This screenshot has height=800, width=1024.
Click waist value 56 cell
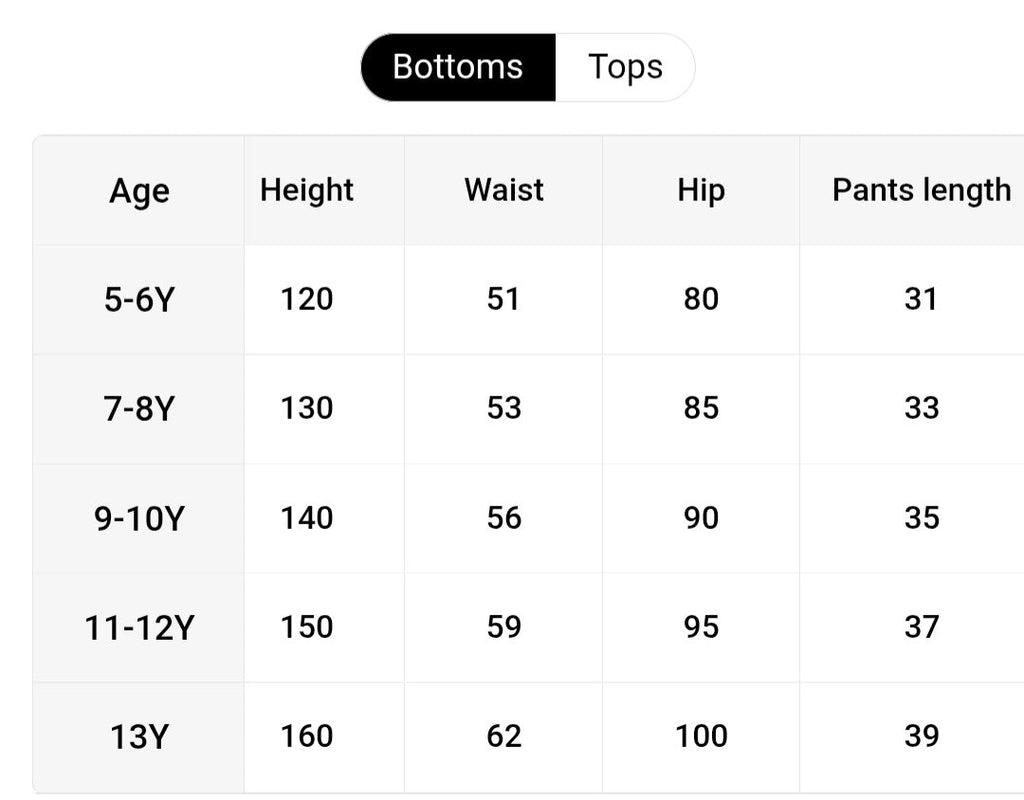504,519
